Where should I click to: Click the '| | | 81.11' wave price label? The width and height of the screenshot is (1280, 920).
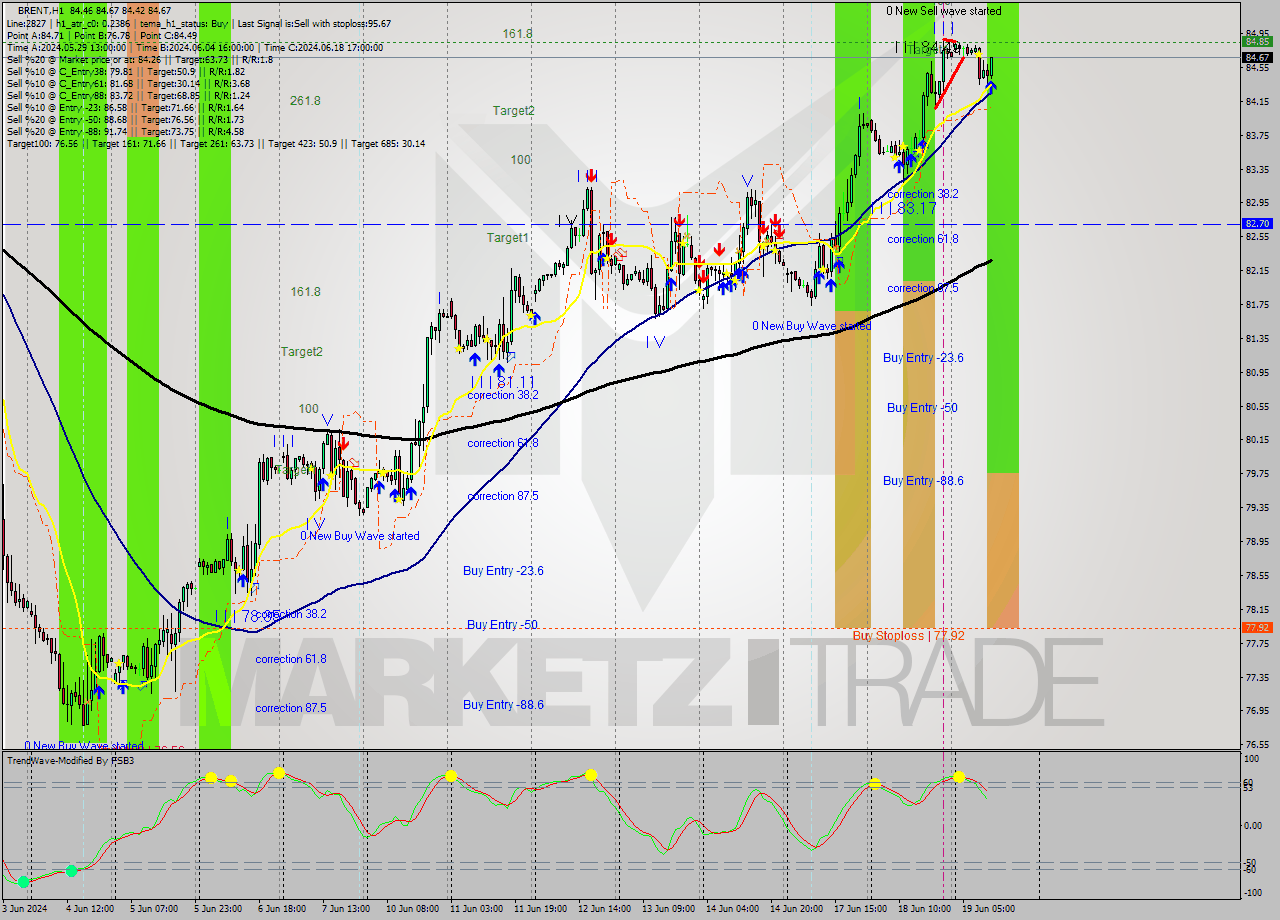click(504, 382)
